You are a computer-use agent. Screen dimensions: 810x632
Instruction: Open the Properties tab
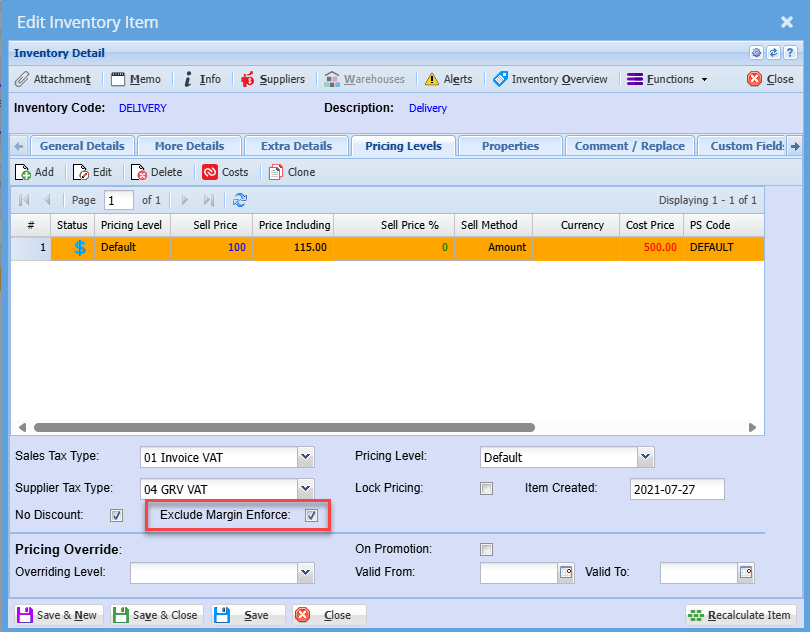510,146
